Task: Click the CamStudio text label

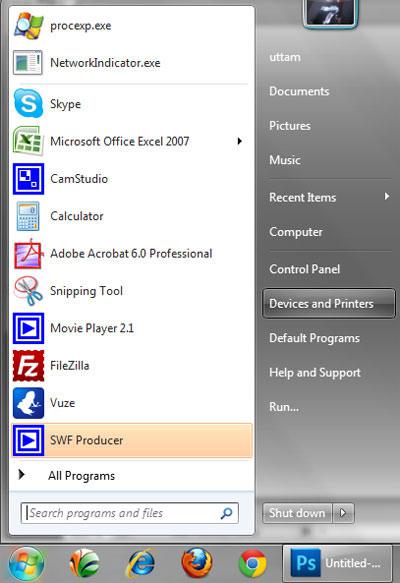Action: 79,179
